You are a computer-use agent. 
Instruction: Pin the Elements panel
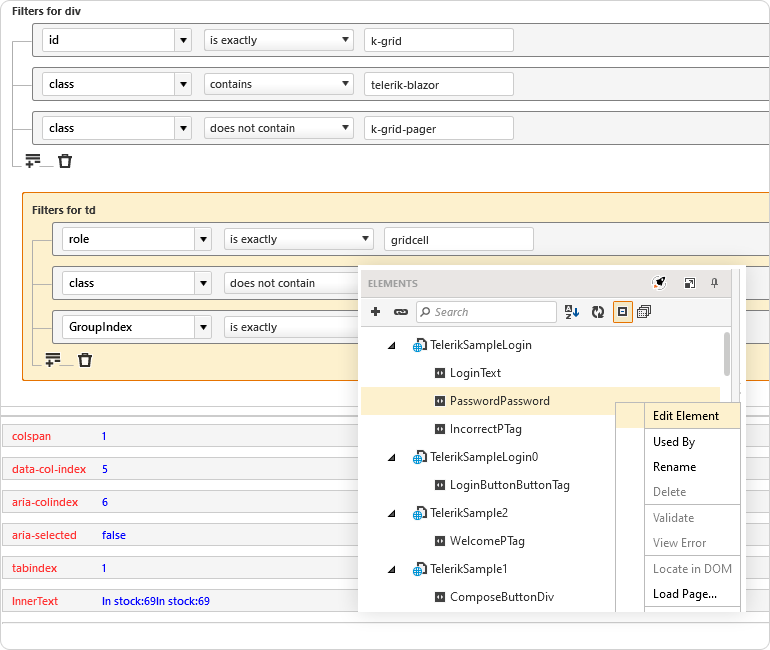(x=714, y=284)
